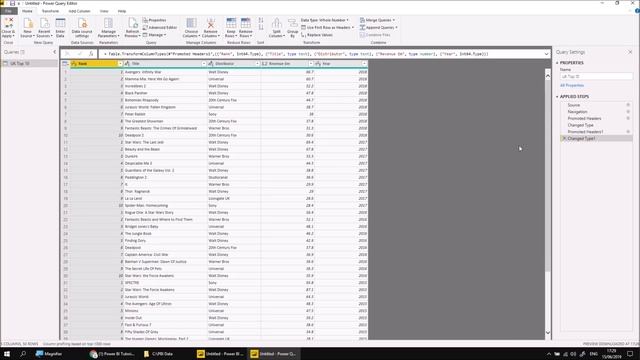Viewport: 640px width, 360px height.
Task: Open the Revenue column filter dropdown
Action: pyautogui.click(x=311, y=64)
